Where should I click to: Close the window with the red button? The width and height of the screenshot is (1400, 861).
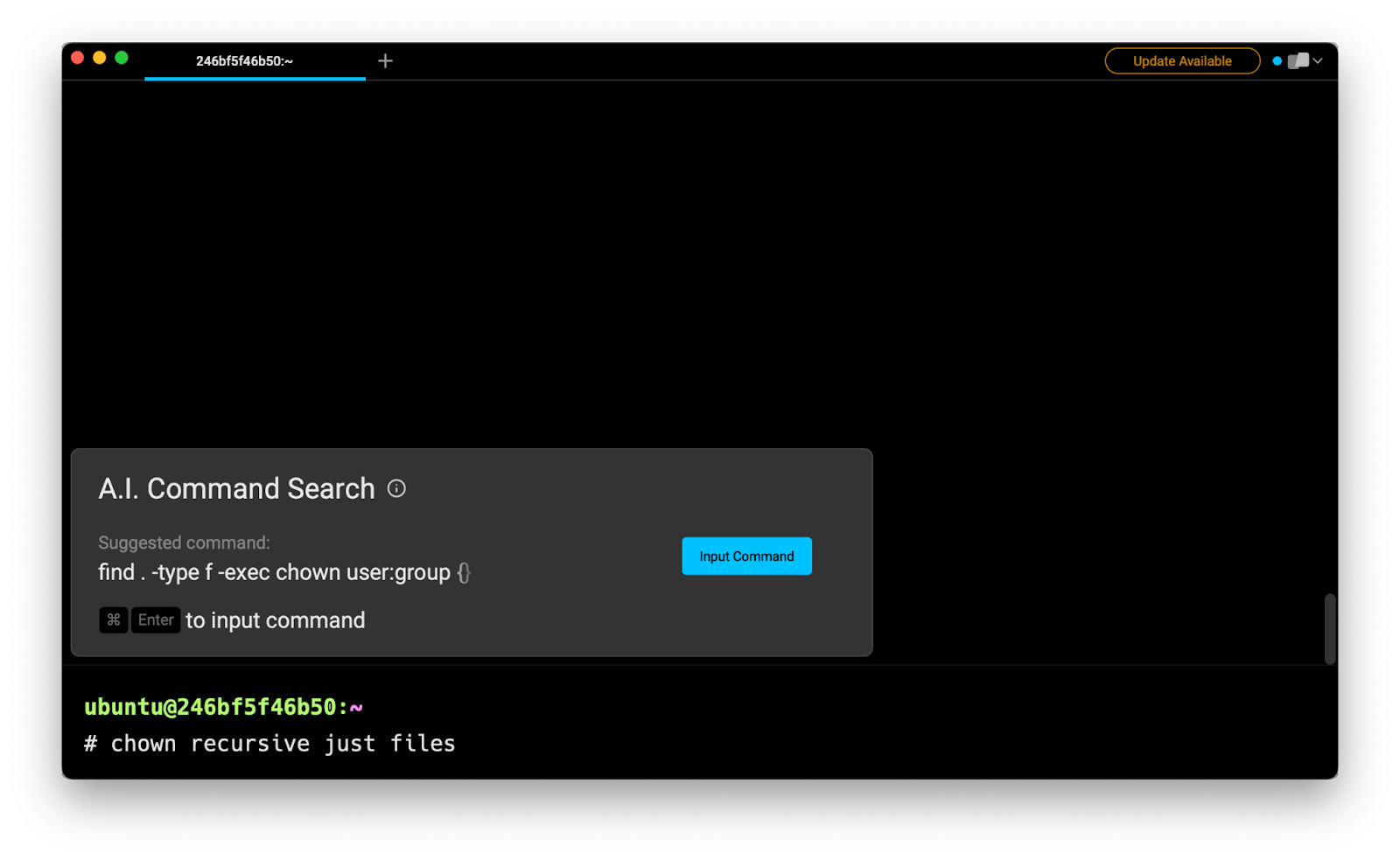(77, 58)
